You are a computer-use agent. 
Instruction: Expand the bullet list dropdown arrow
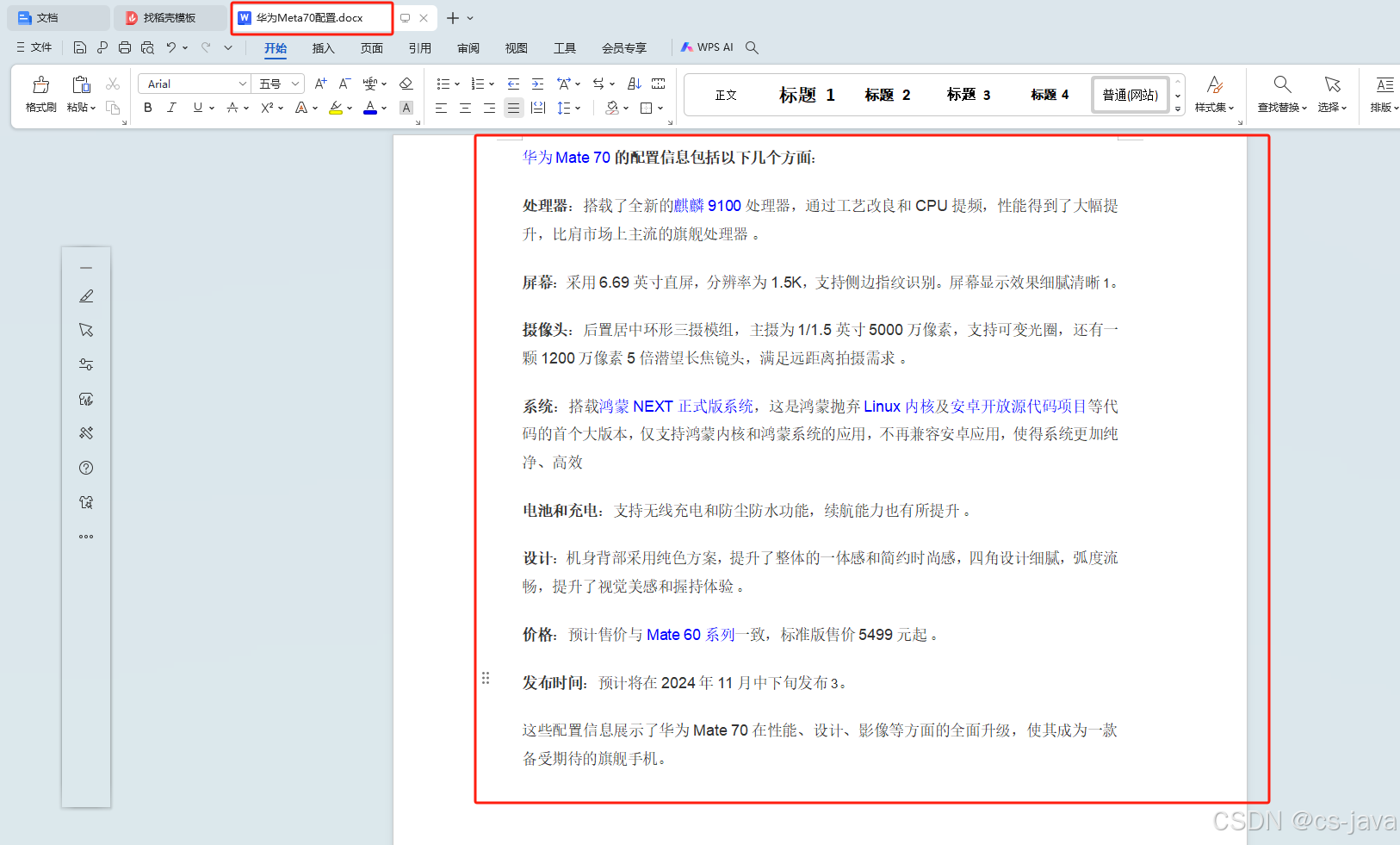(457, 84)
